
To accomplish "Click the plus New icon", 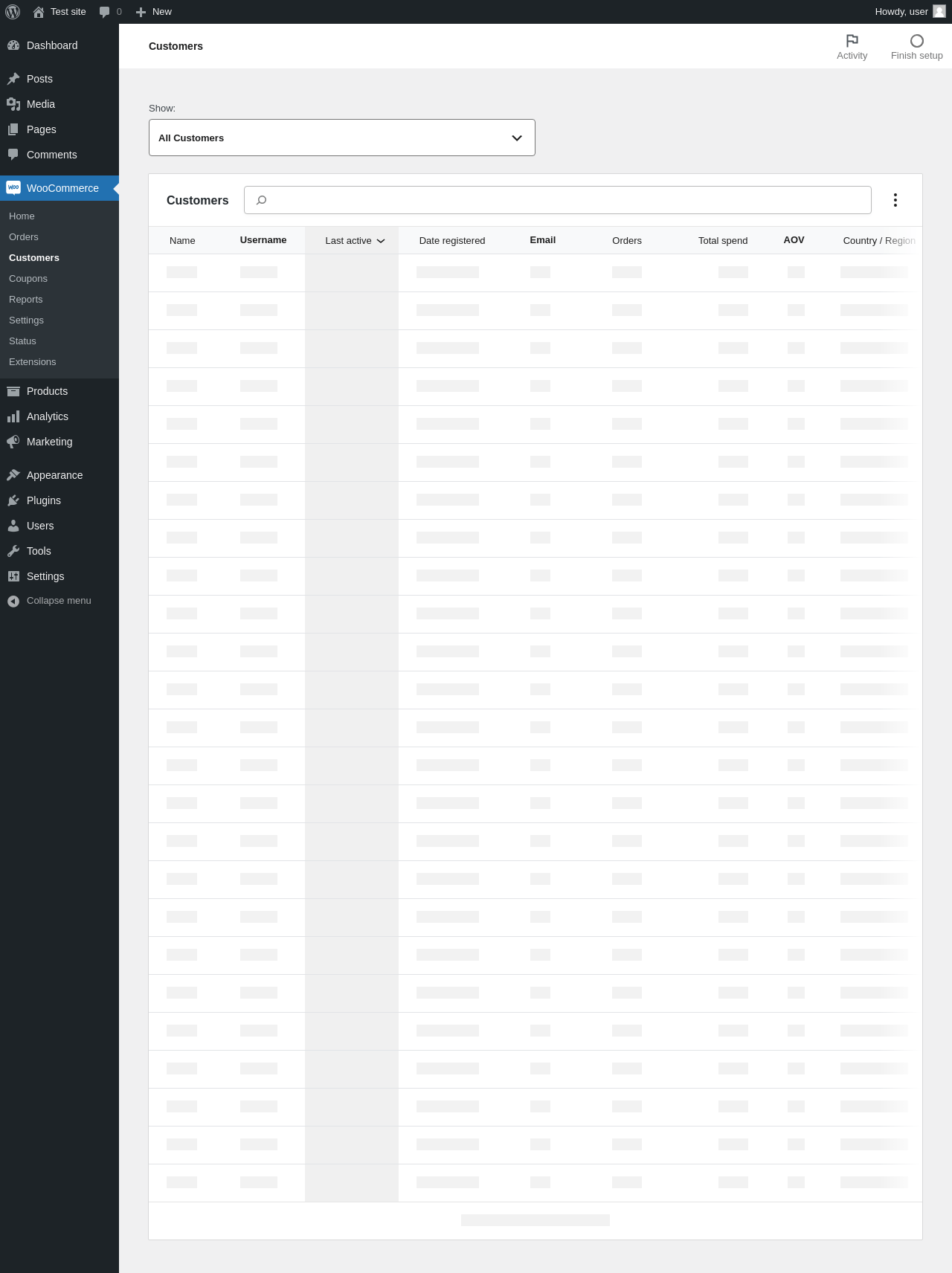I will coord(141,12).
